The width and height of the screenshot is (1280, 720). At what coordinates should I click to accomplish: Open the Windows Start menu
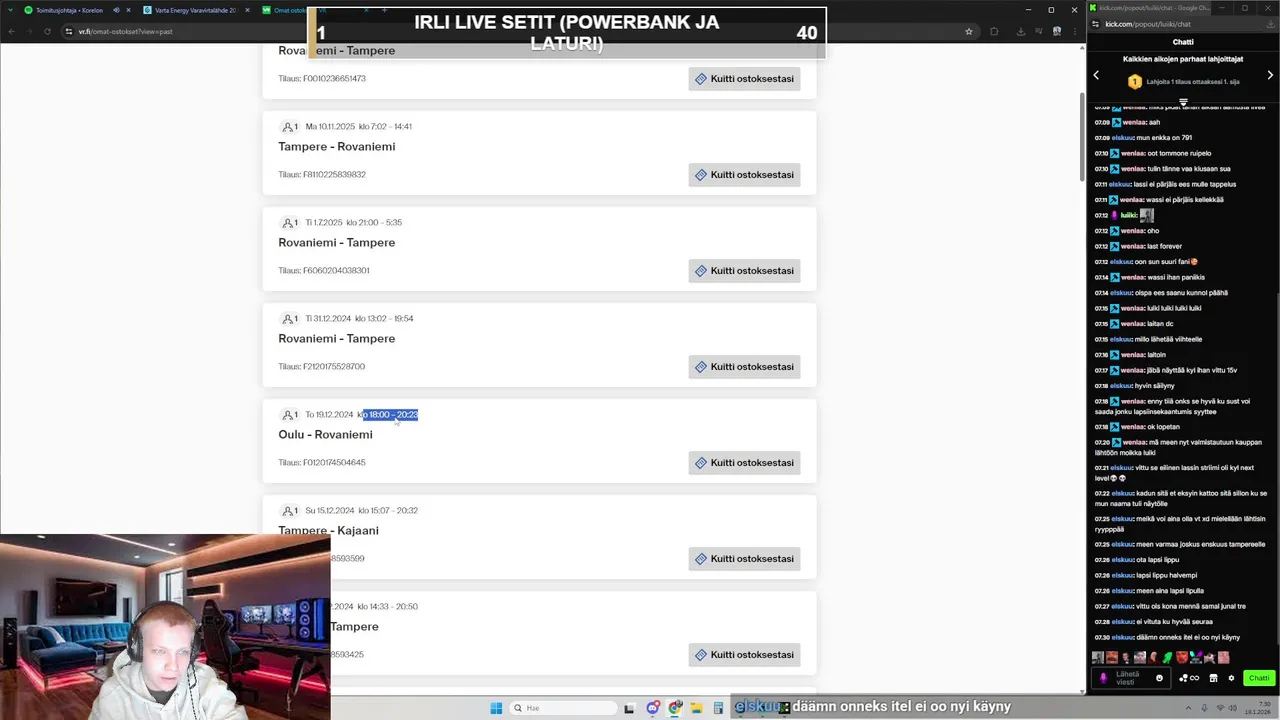pyautogui.click(x=496, y=708)
